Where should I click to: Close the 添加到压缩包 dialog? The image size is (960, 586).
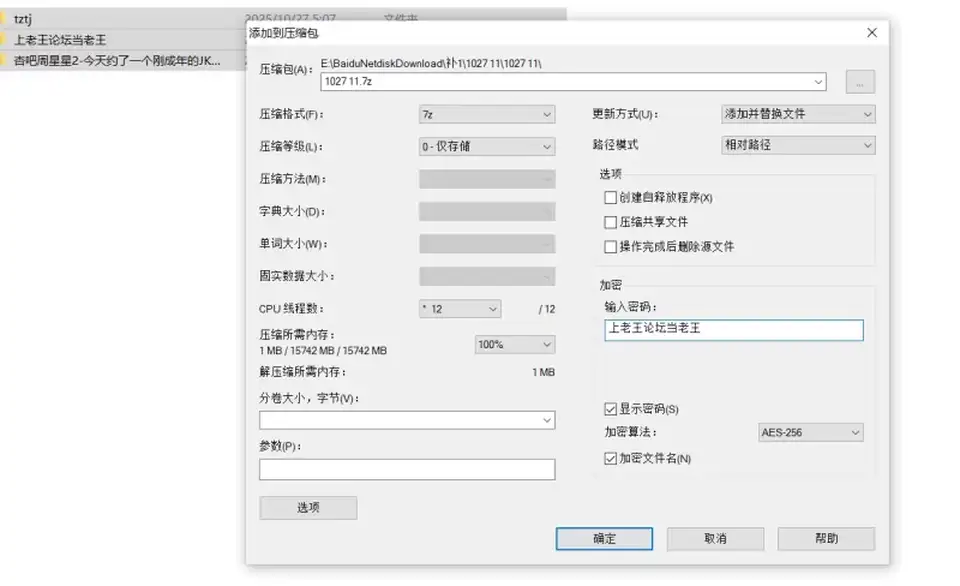point(872,33)
